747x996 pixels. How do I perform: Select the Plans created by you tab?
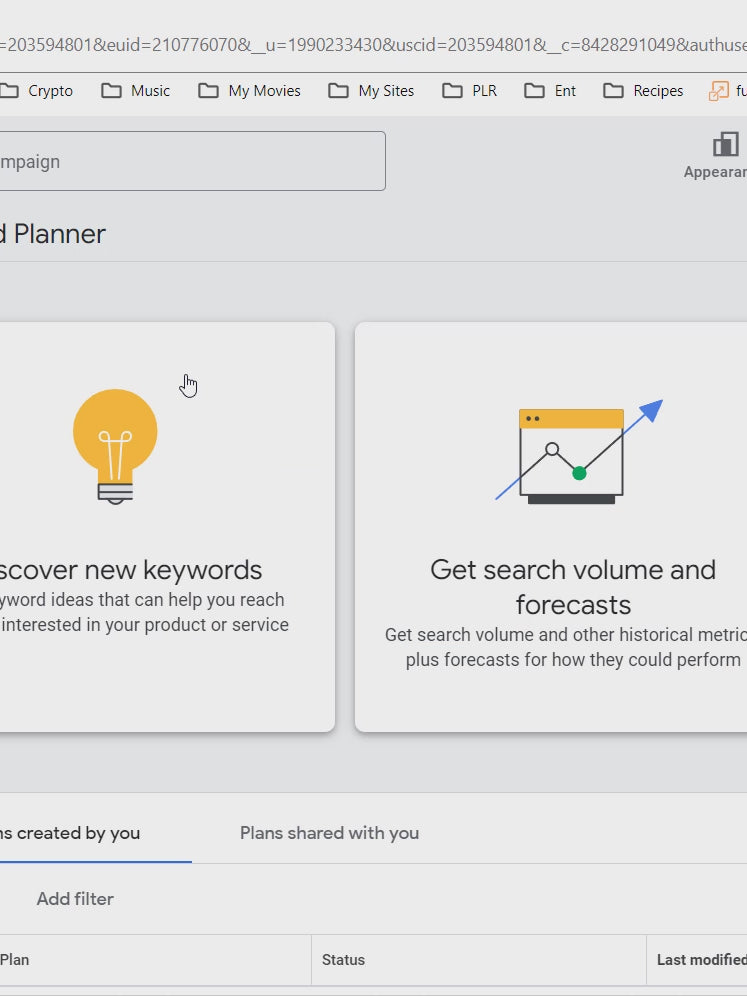[70, 833]
